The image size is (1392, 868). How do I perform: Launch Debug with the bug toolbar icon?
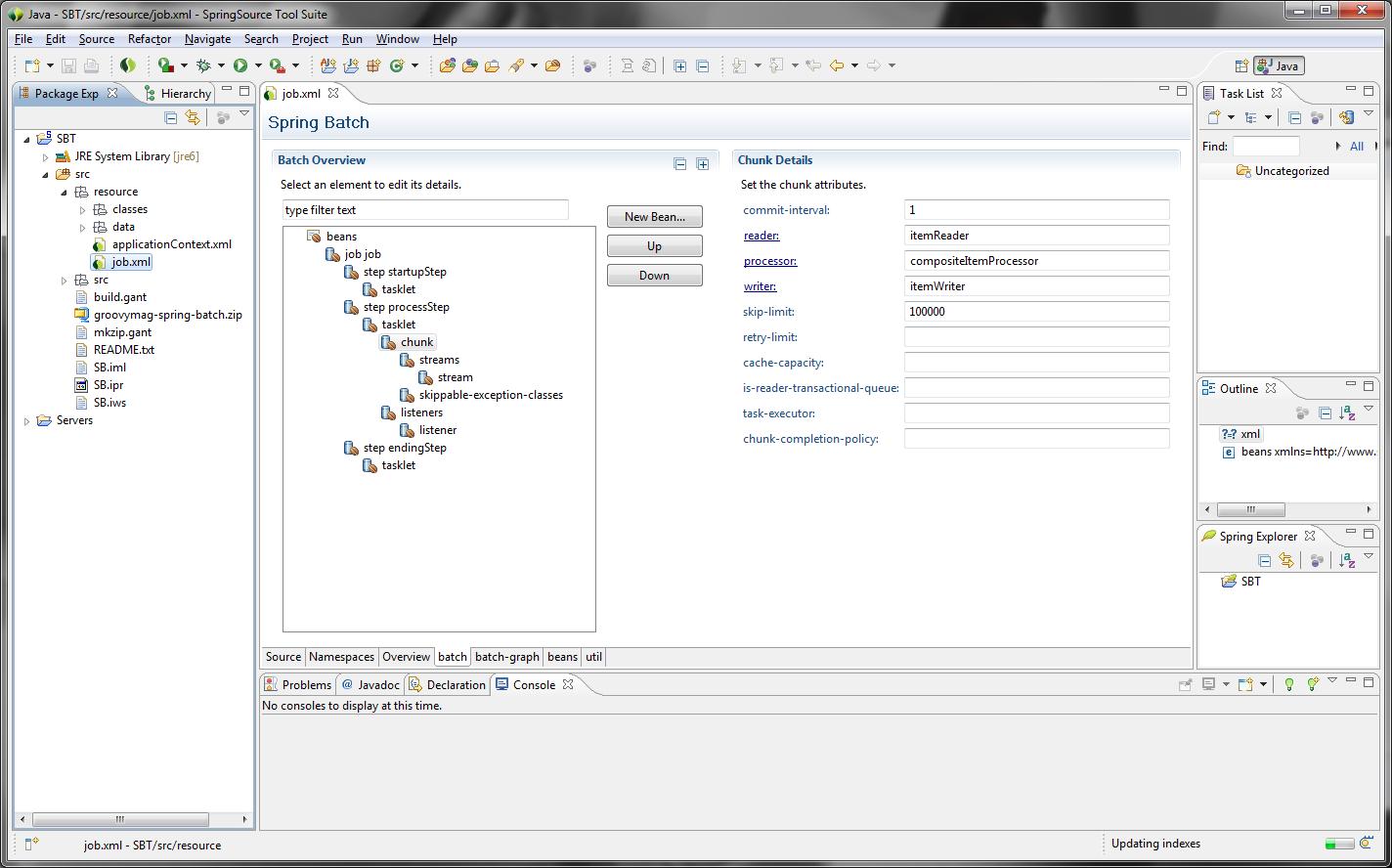click(x=203, y=65)
